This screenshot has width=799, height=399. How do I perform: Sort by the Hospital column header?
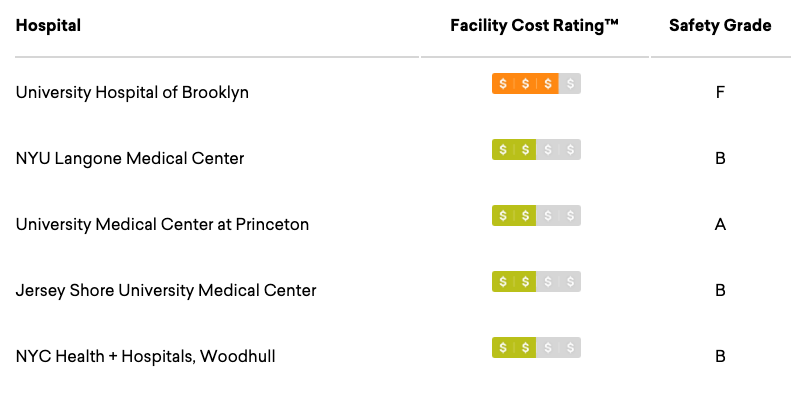(48, 25)
